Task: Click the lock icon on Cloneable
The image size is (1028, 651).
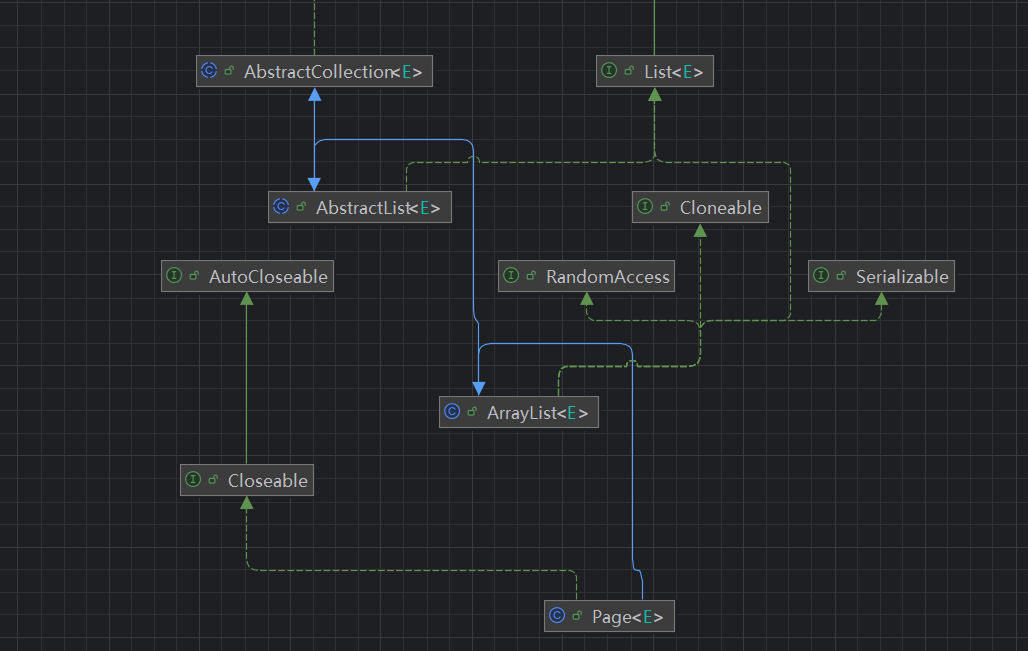Action: coord(665,207)
